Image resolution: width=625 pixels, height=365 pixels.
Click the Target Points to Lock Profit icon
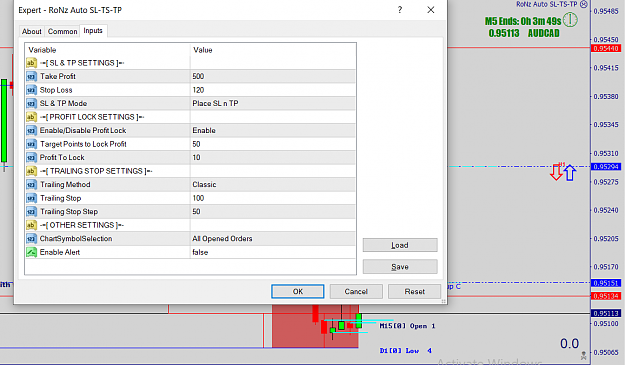(x=31, y=144)
